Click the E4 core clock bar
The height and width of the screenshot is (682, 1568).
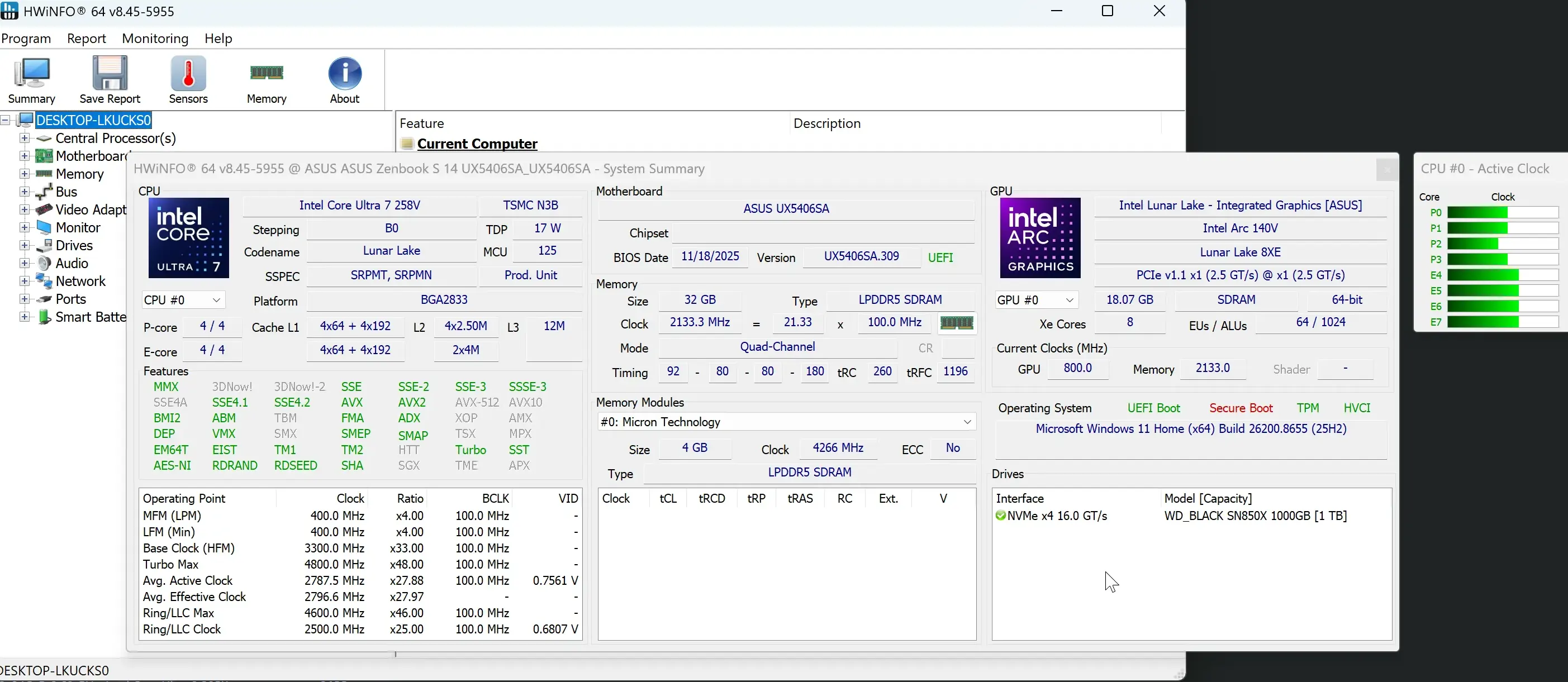pyautogui.click(x=1502, y=275)
